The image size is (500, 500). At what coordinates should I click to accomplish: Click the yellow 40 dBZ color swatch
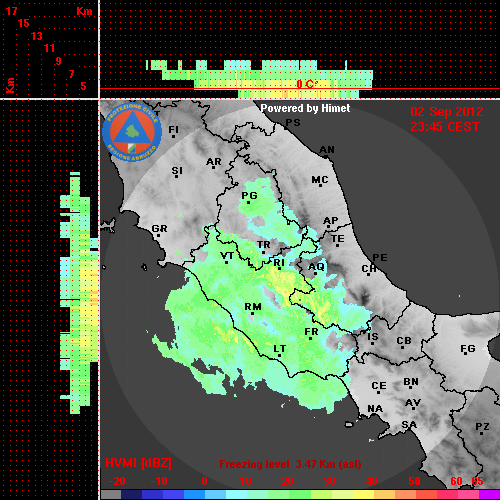364,495
